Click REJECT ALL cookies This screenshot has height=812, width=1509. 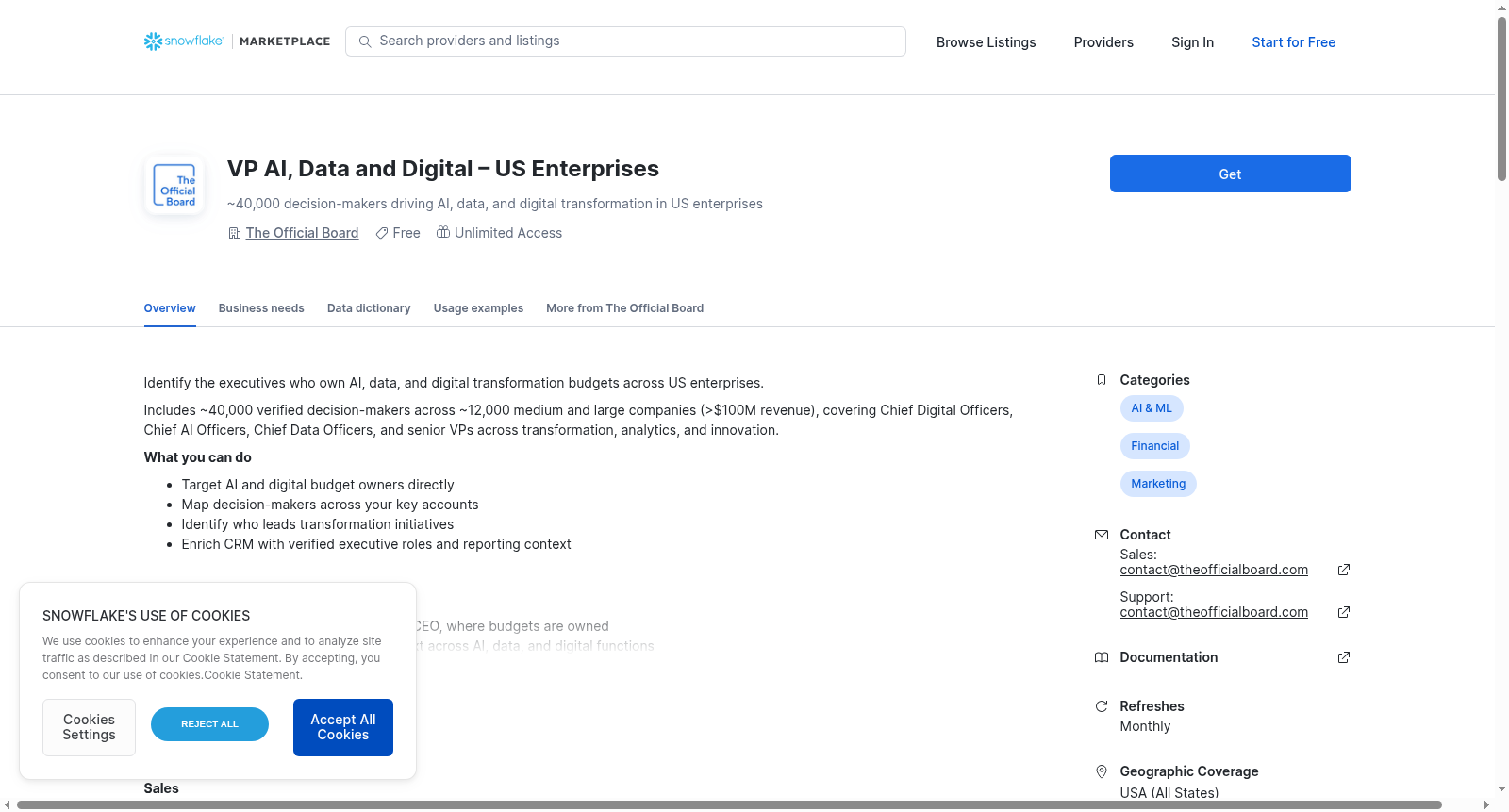point(209,724)
